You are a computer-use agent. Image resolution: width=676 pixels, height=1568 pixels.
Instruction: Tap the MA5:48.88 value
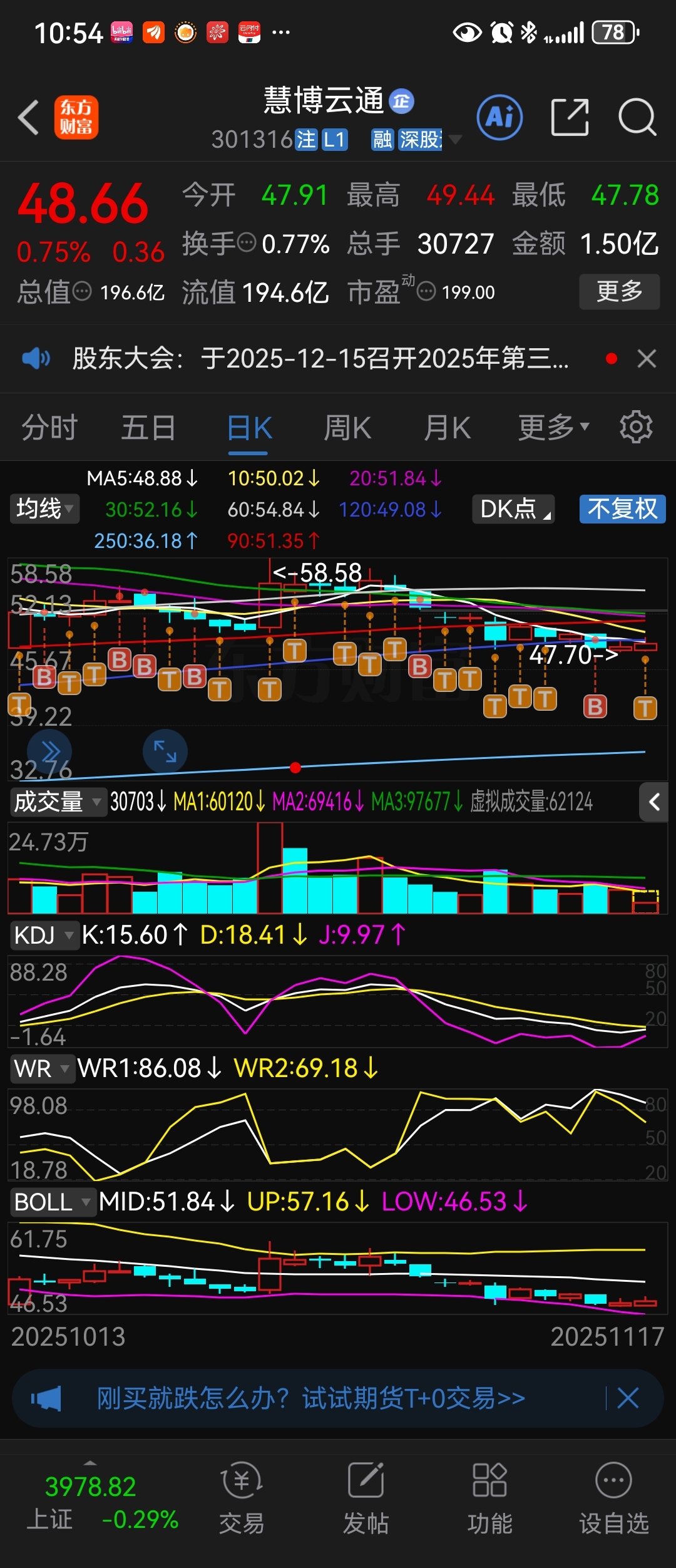(x=142, y=478)
